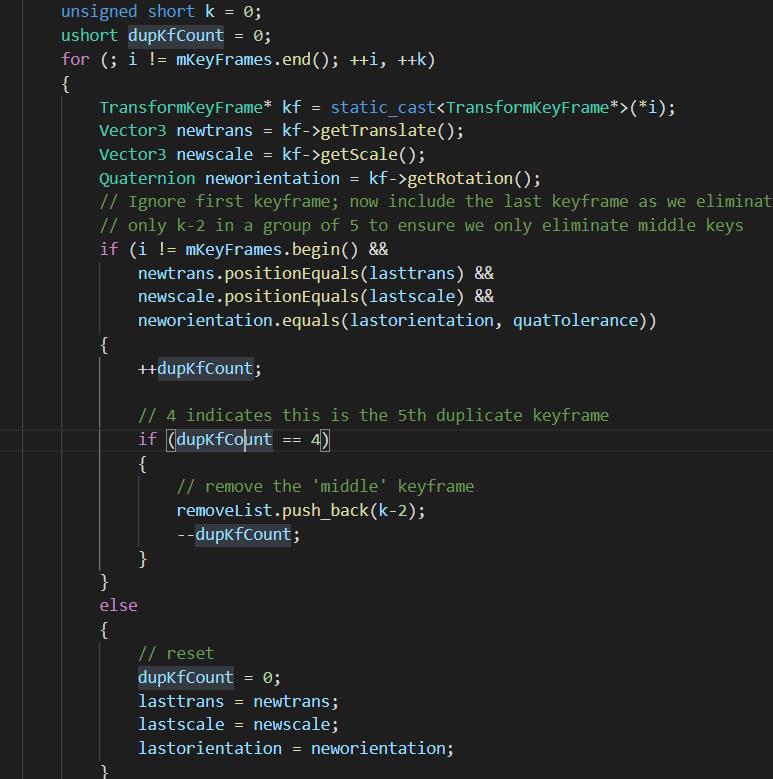Viewport: 773px width, 779px height.
Task: Click 'dupKfCount' in the '++dupKfCount;' line
Action: 205,369
